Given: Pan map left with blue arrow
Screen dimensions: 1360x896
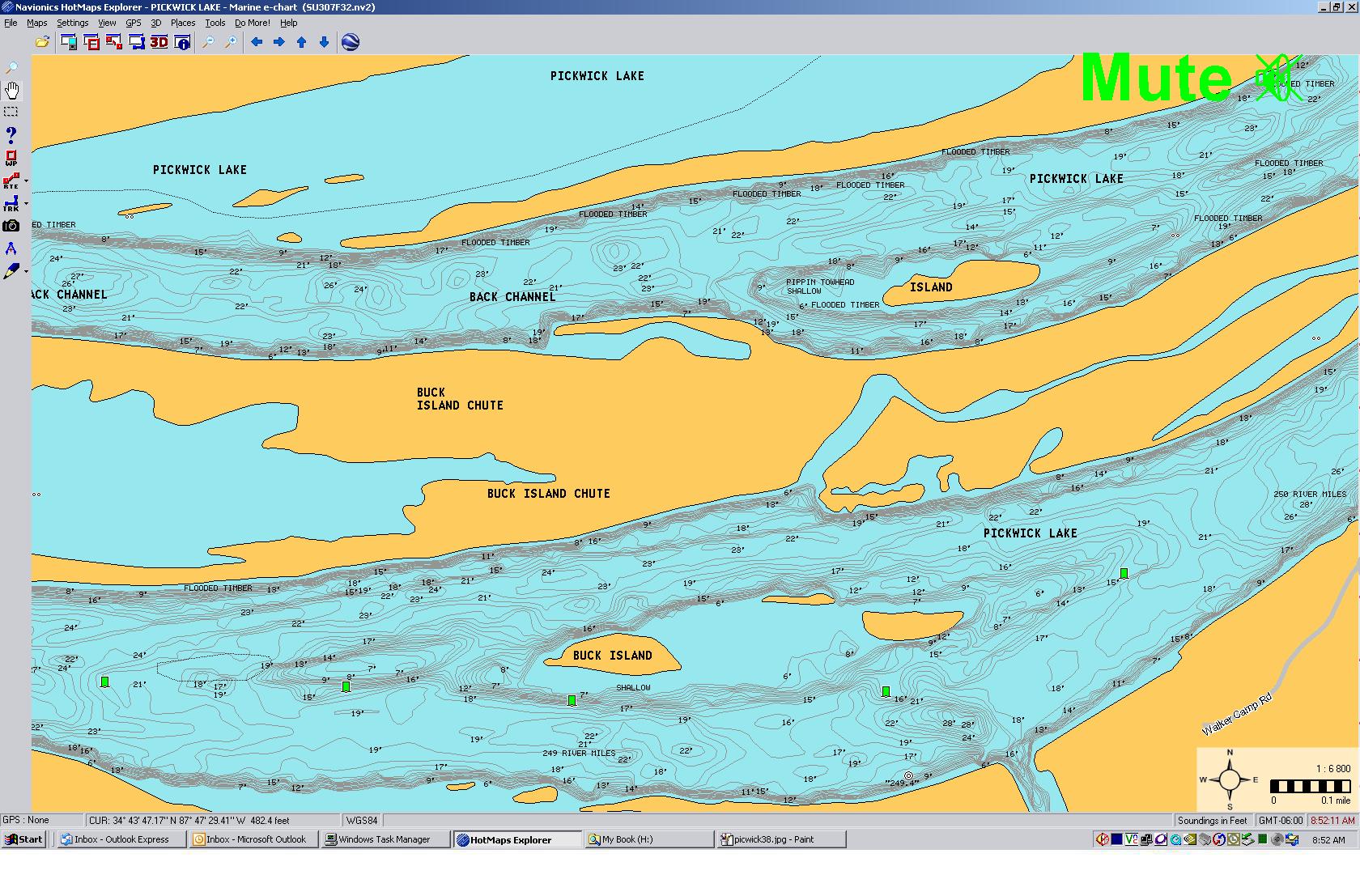Looking at the screenshot, I should [257, 42].
